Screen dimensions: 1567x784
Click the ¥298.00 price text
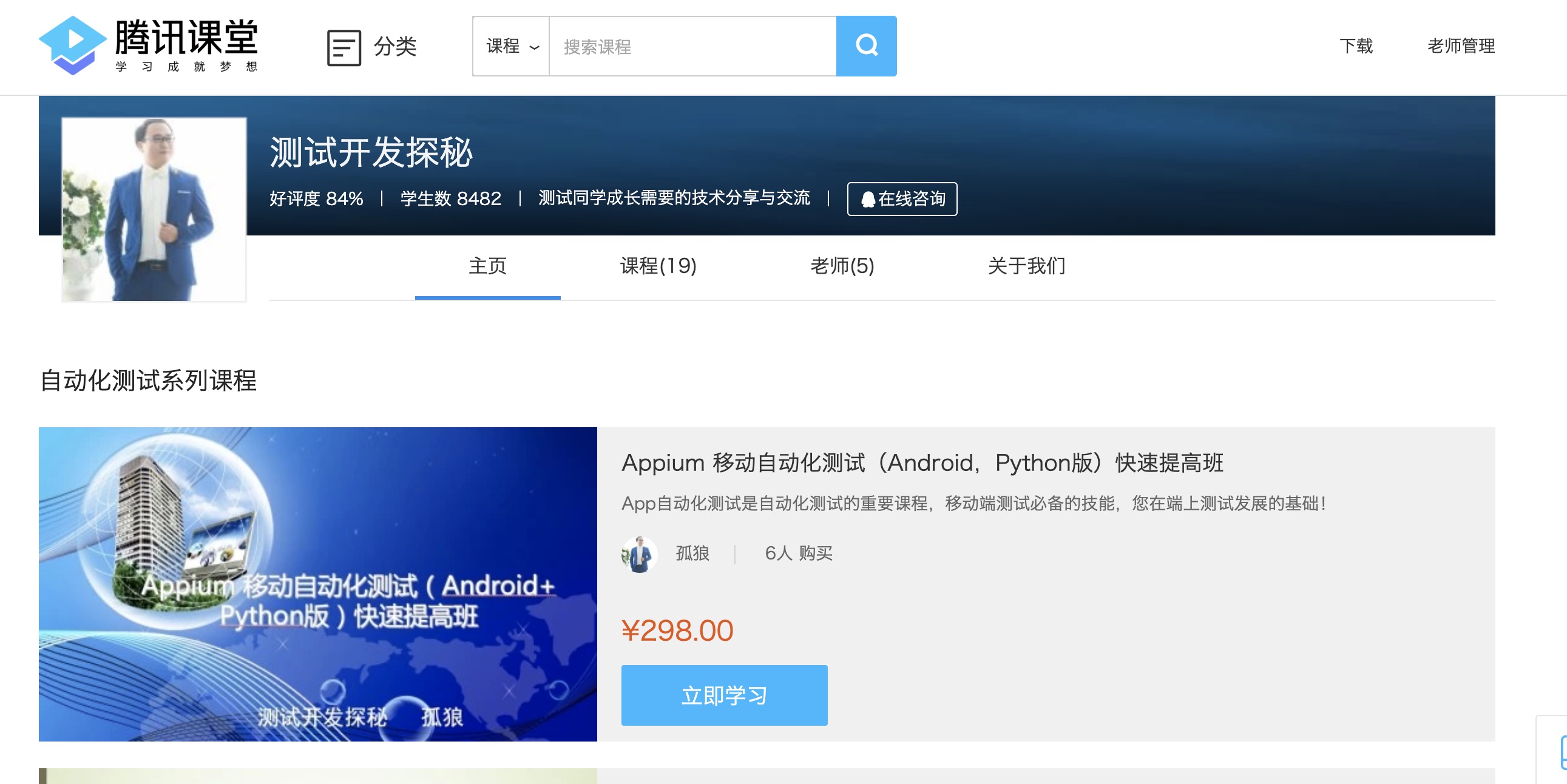tap(677, 630)
